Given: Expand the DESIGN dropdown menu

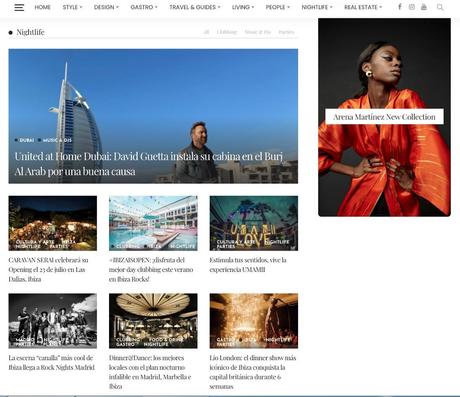Looking at the screenshot, I should point(106,7).
